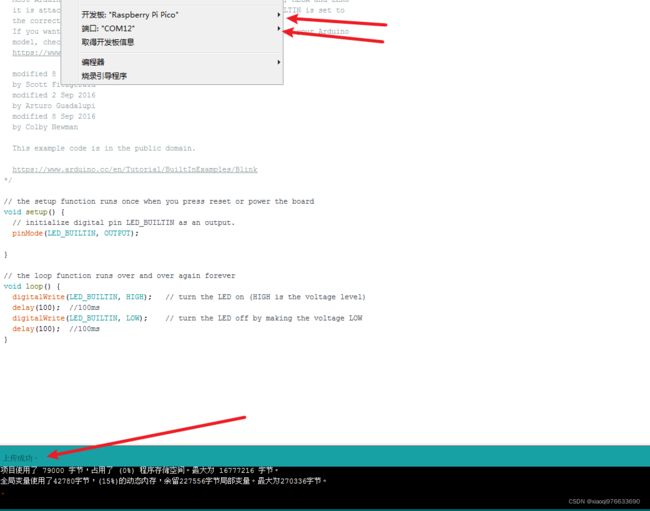Click the line "void loop() {"
The image size is (650, 511).
(32, 286)
